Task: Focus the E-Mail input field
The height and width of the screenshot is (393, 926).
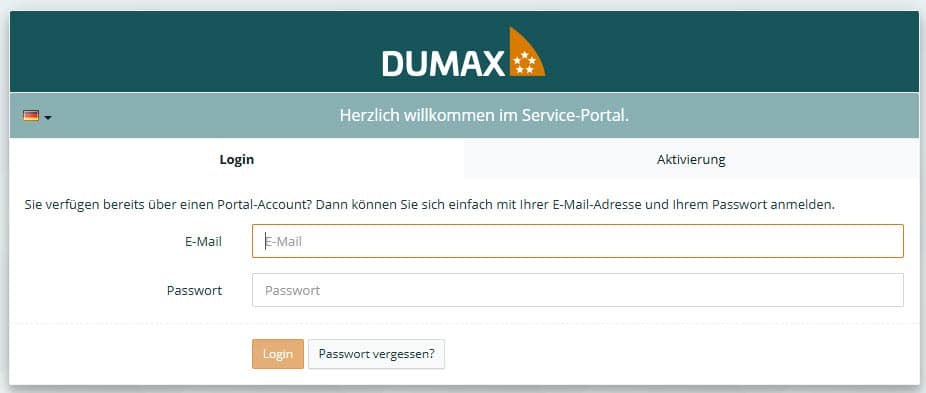Action: coord(578,241)
